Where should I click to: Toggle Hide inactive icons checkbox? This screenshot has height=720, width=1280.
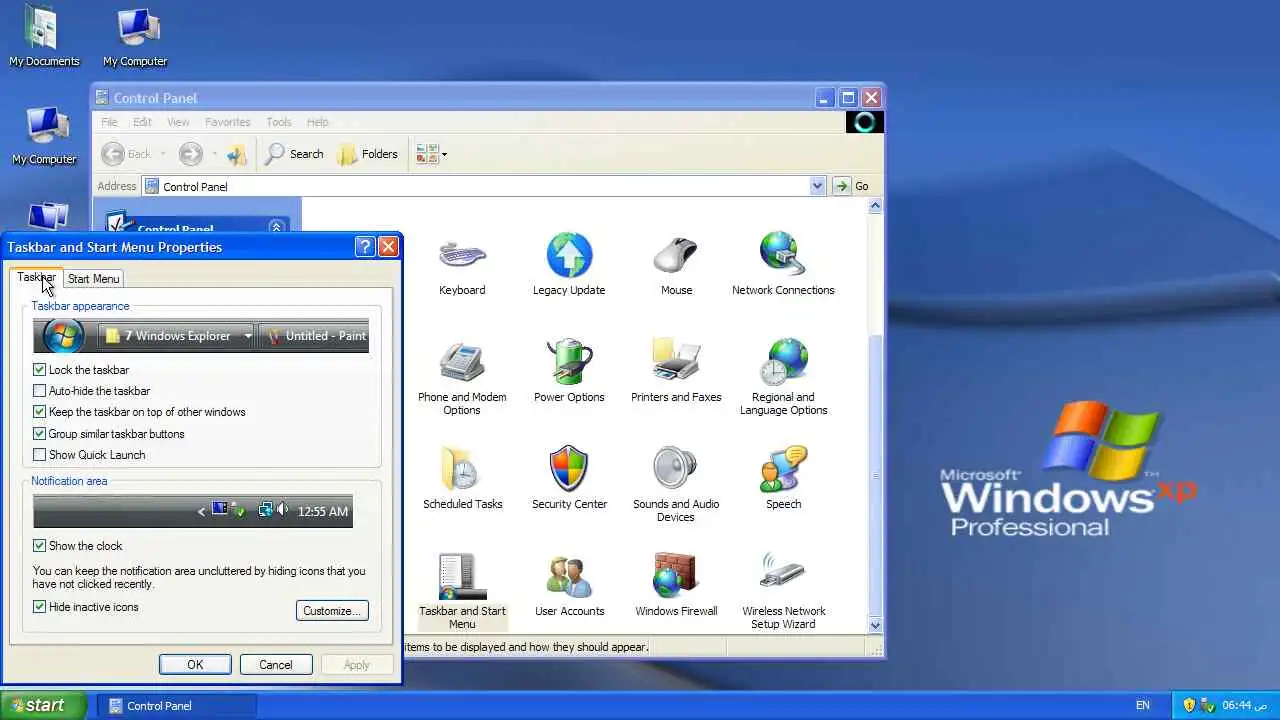(x=40, y=607)
